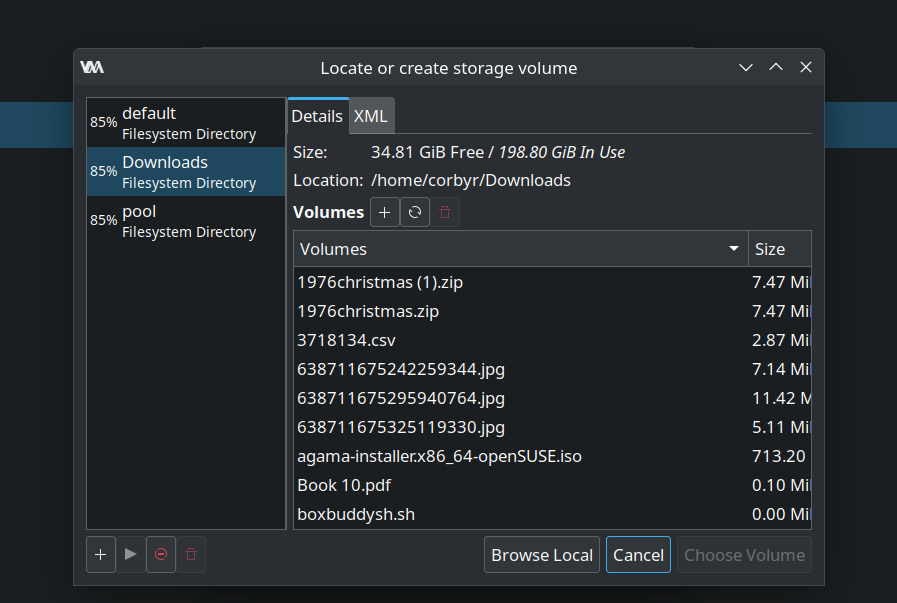Select the default storage pool

pyautogui.click(x=186, y=122)
